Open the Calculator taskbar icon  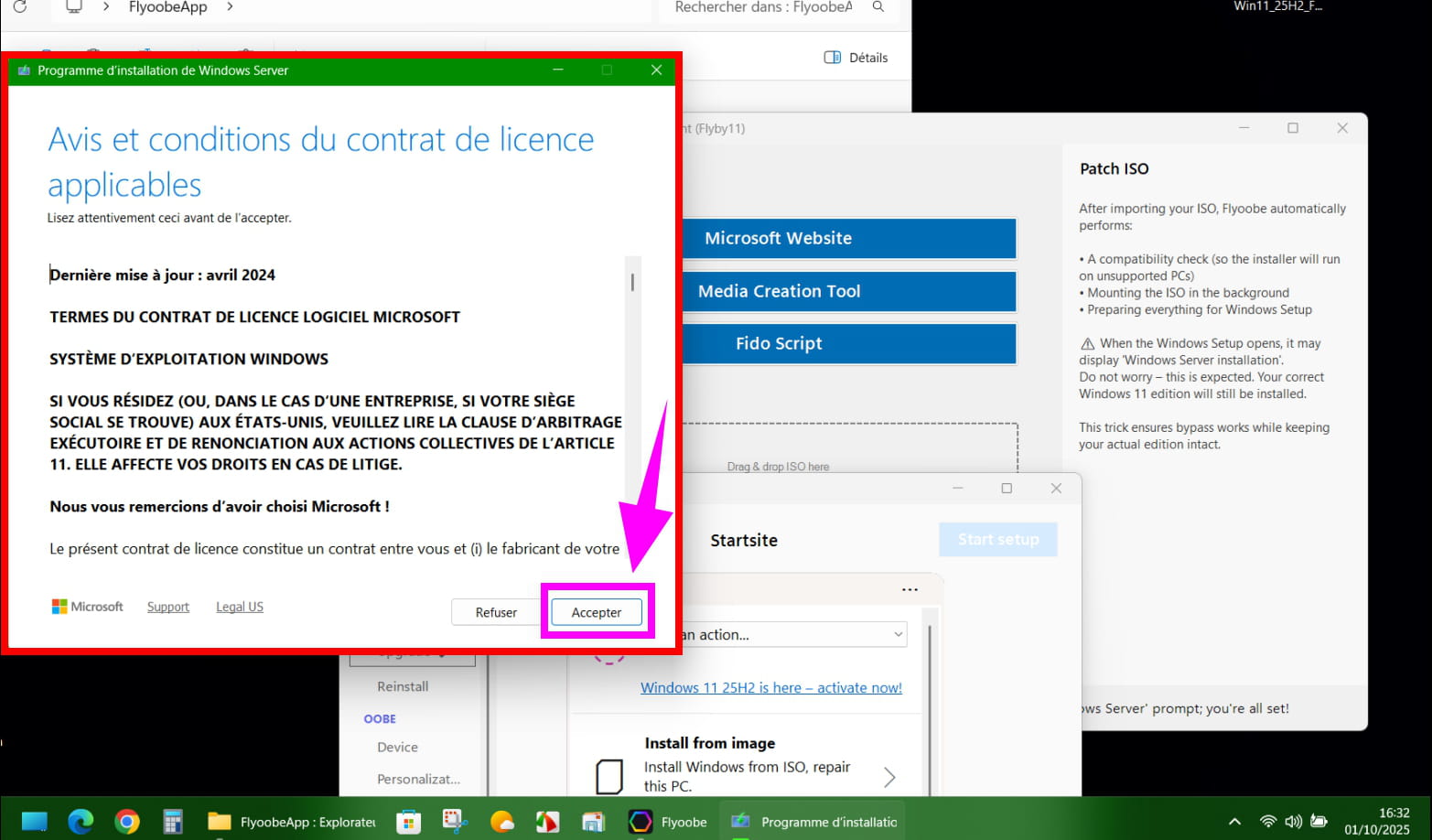[173, 822]
